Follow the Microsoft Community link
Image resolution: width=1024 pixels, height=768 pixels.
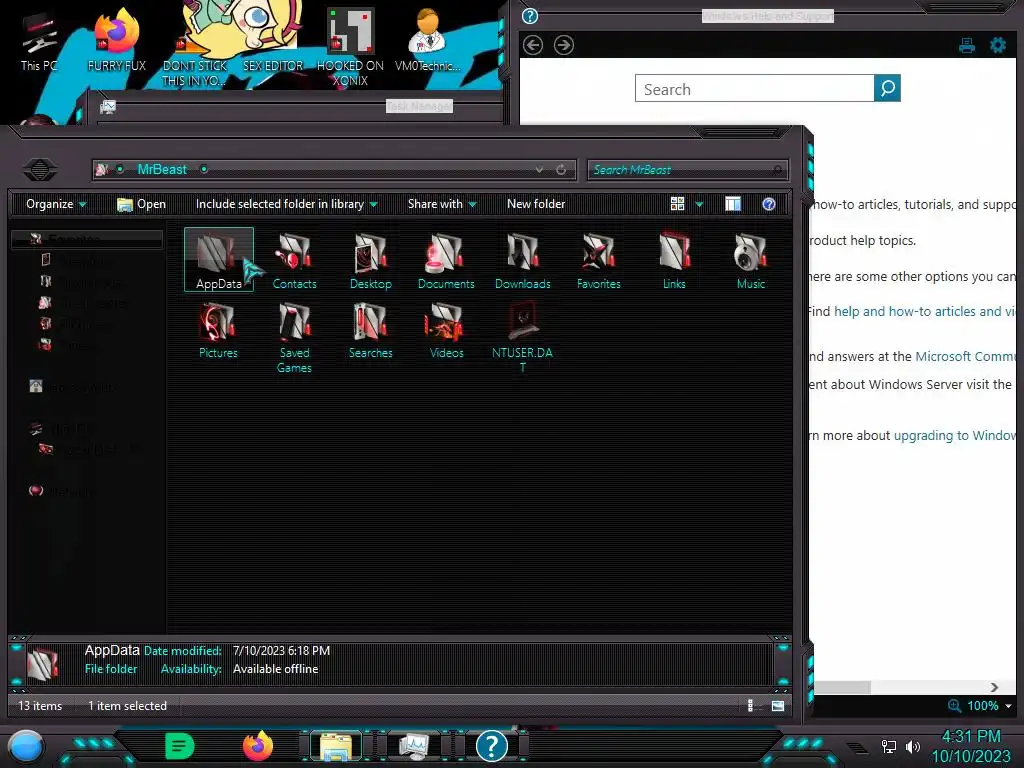pos(966,357)
